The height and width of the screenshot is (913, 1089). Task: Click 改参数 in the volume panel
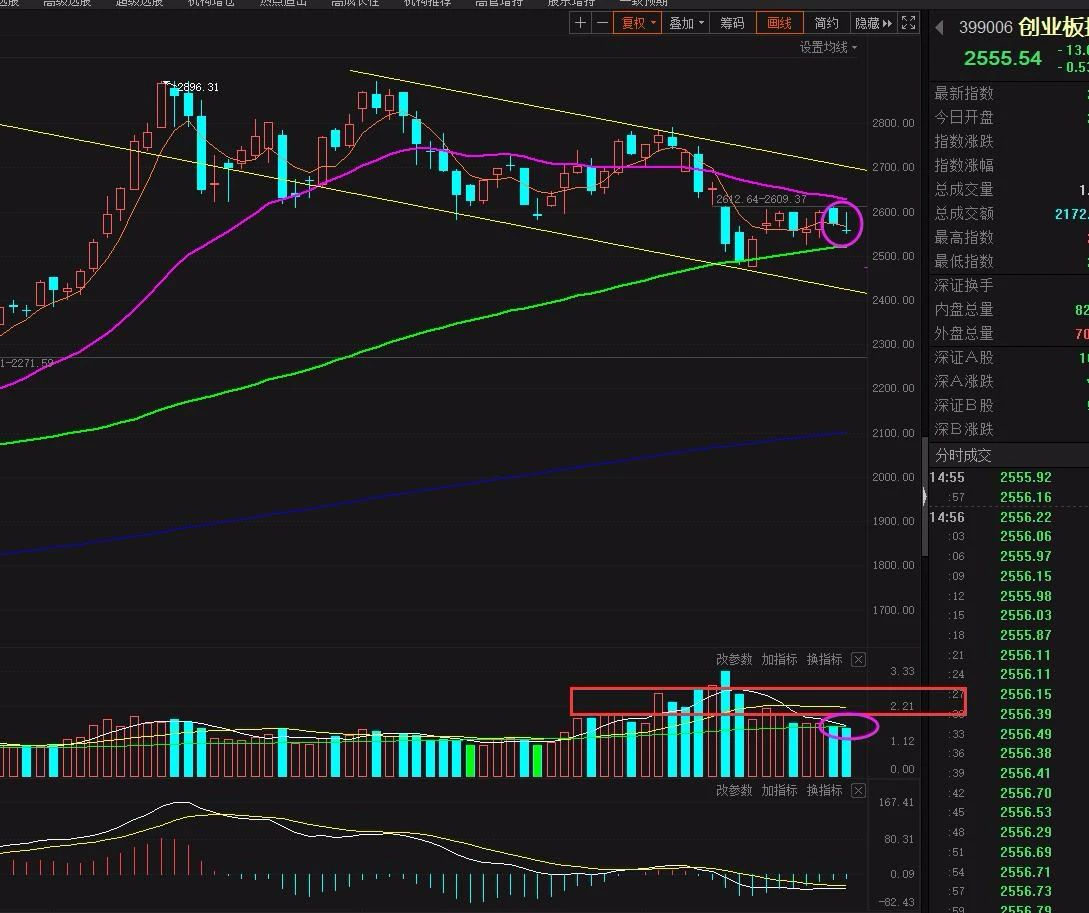point(734,660)
